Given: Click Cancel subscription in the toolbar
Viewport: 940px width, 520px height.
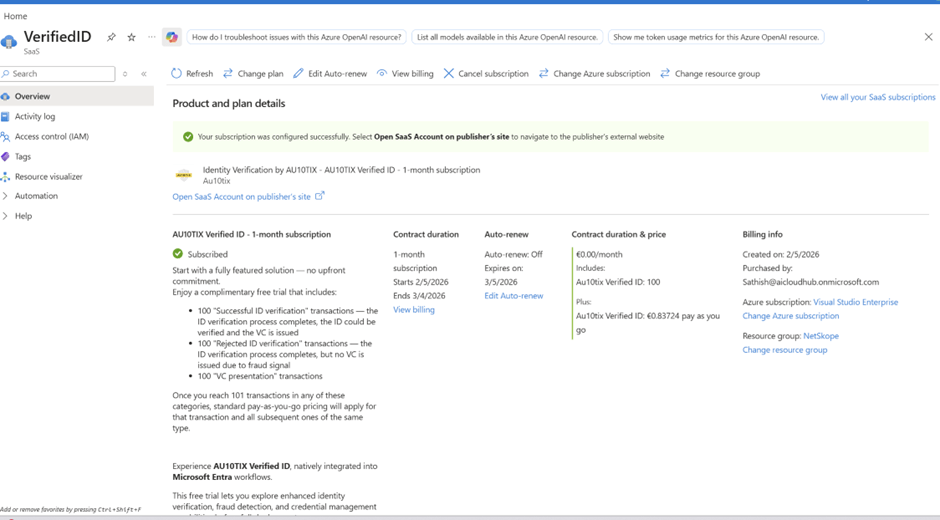Looking at the screenshot, I should pos(486,73).
